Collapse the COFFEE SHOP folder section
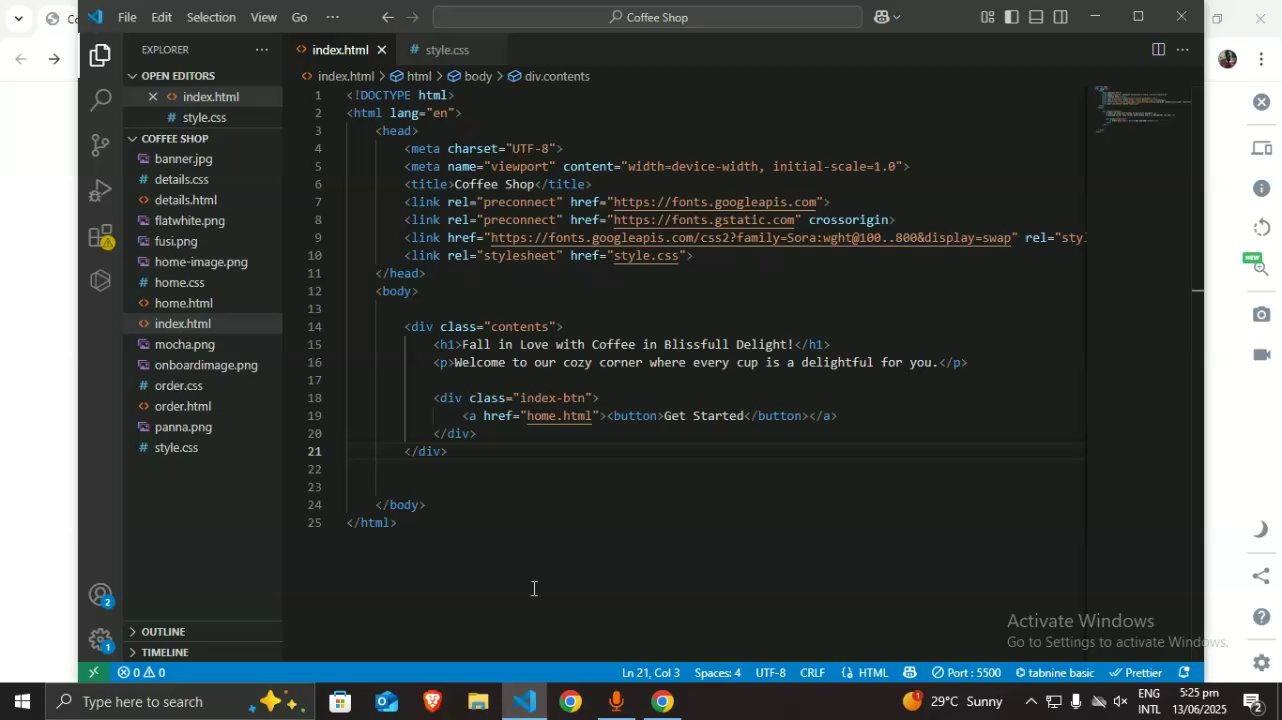This screenshot has width=1282, height=720. click(x=175, y=138)
